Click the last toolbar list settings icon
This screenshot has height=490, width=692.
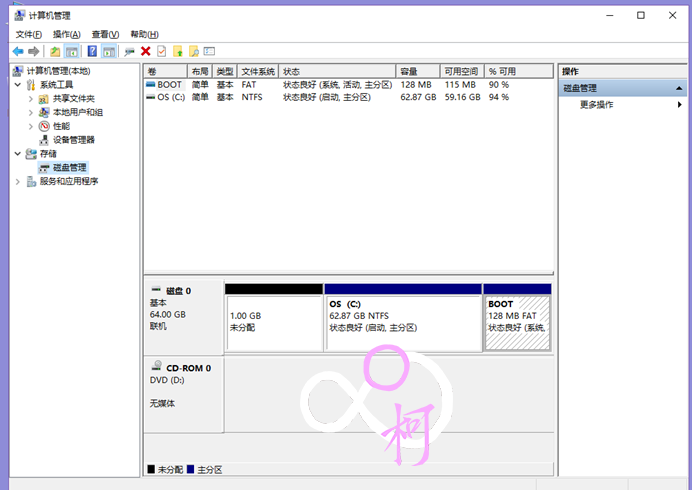210,52
